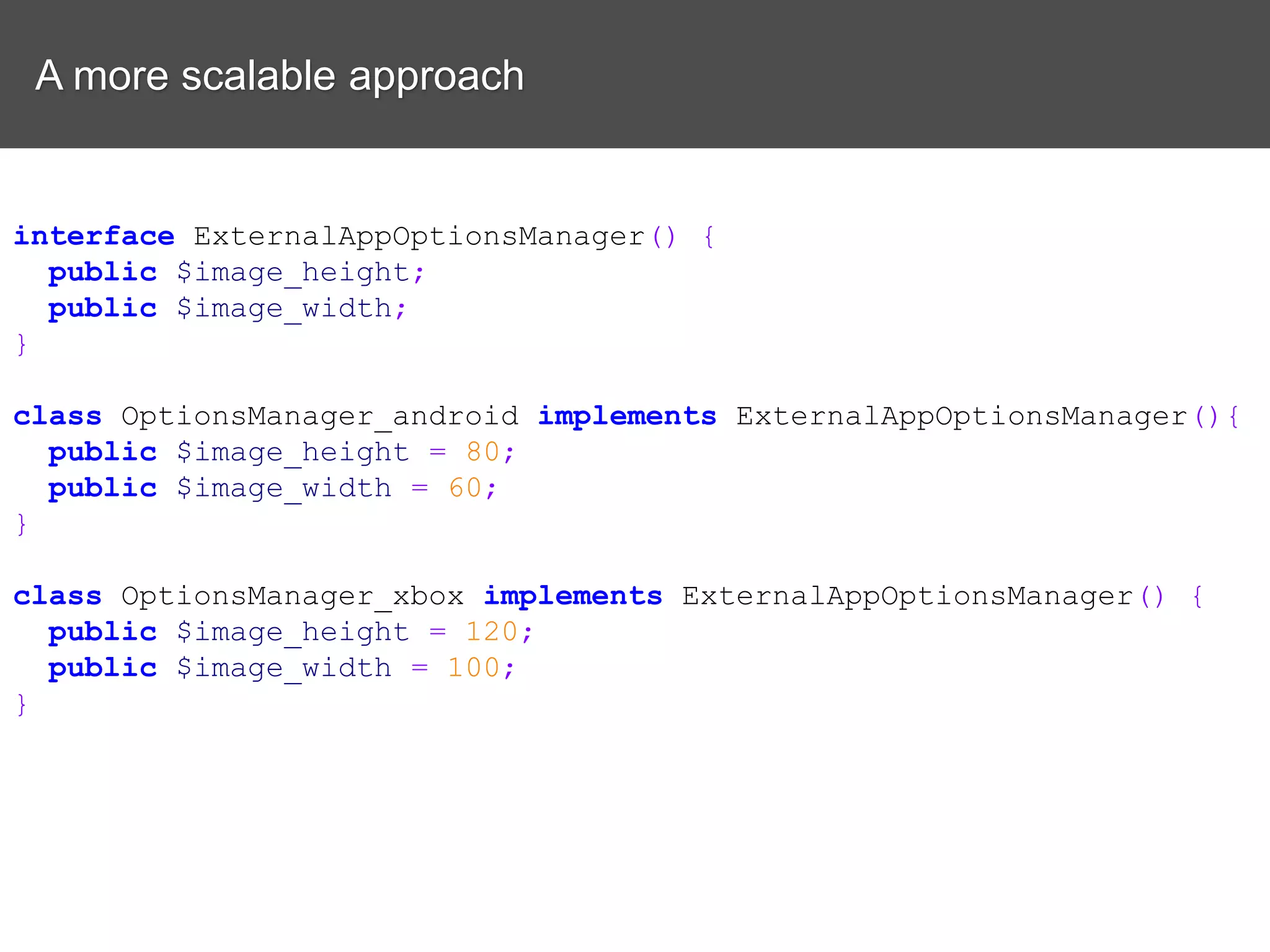Click the value '120' in the xbox class
This screenshot has width=1270, height=952.
point(492,632)
